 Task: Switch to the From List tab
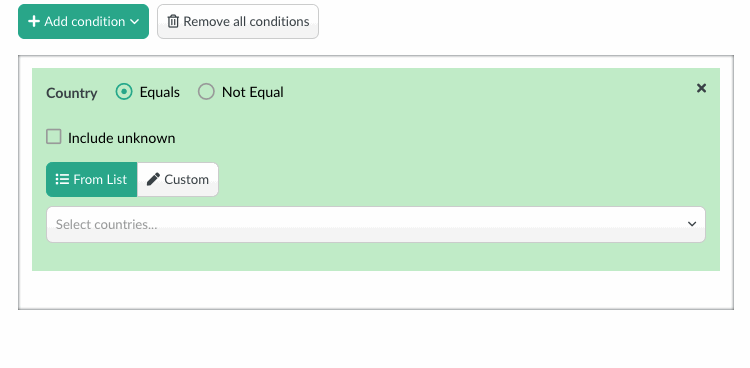point(91,179)
